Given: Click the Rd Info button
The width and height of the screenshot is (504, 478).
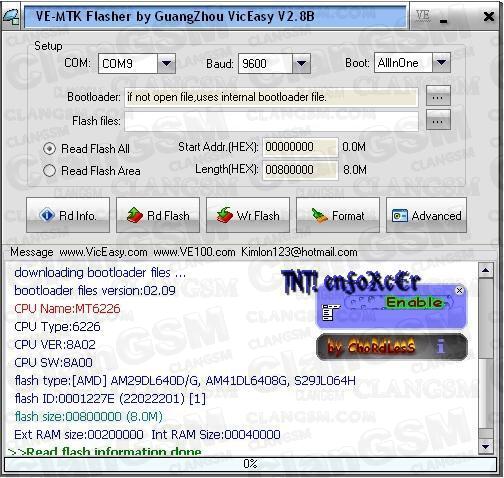Looking at the screenshot, I should pyautogui.click(x=68, y=215).
